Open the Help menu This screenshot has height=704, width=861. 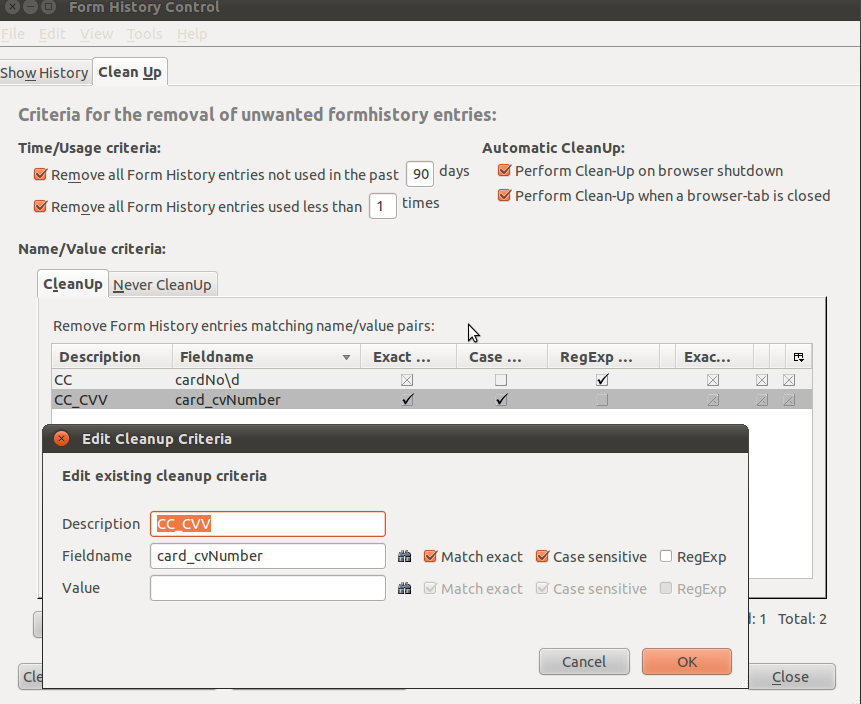192,34
